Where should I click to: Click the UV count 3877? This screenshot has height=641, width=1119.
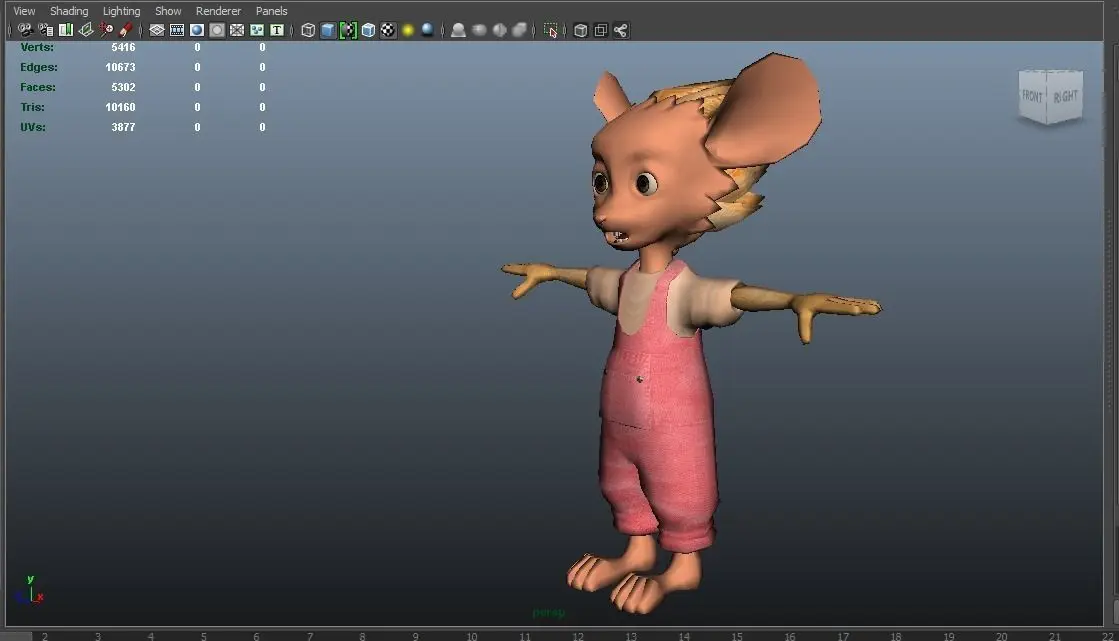tap(123, 127)
